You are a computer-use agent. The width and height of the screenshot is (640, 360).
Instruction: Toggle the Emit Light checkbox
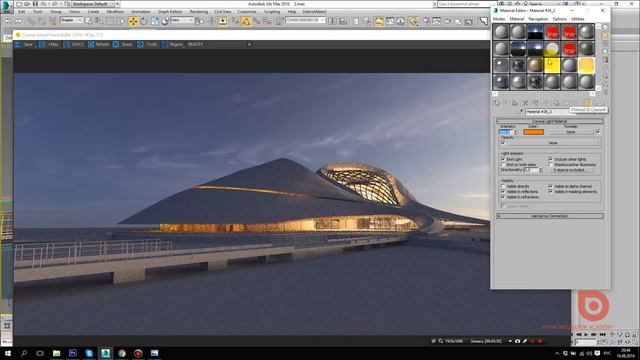(x=503, y=159)
